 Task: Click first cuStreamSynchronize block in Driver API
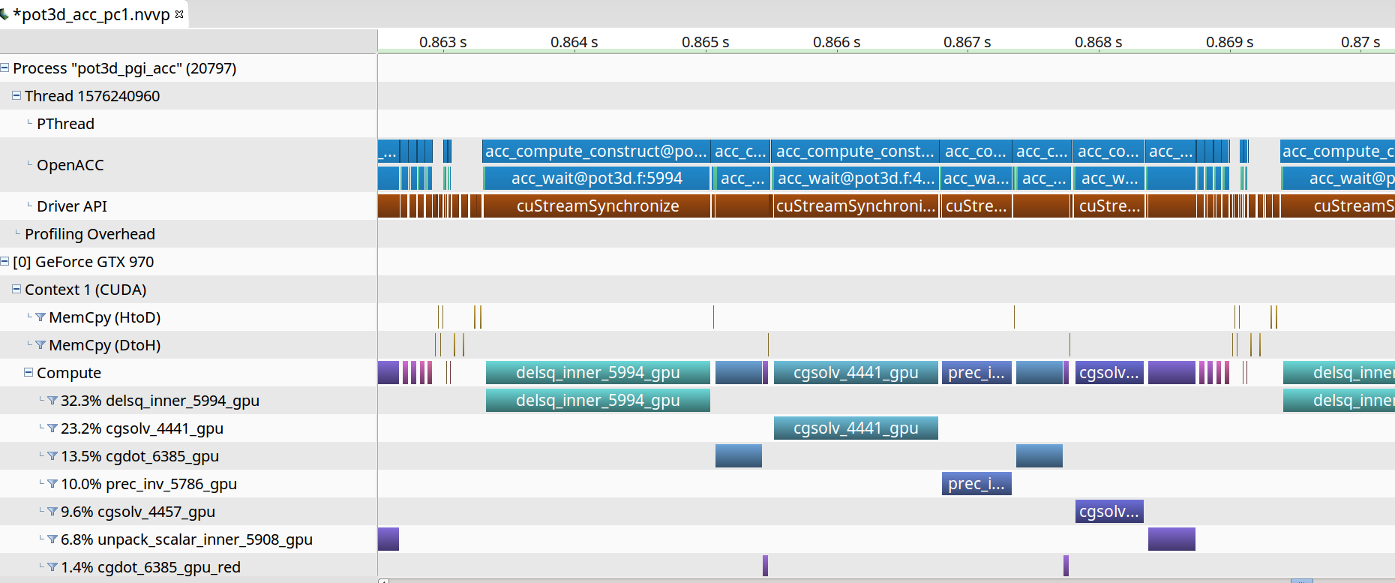click(x=596, y=207)
